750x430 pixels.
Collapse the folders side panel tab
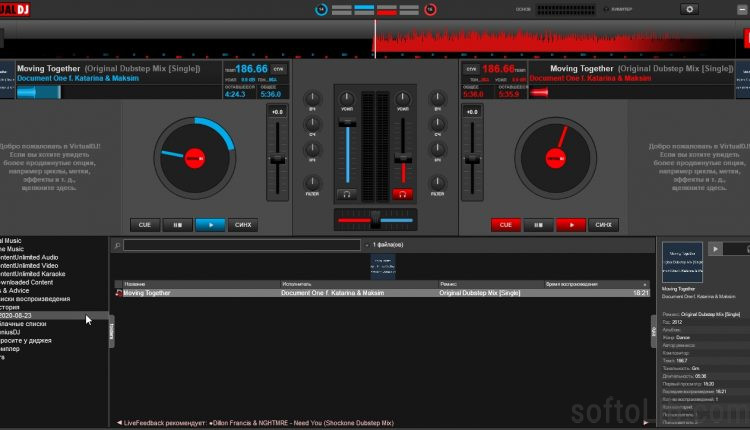(112, 331)
